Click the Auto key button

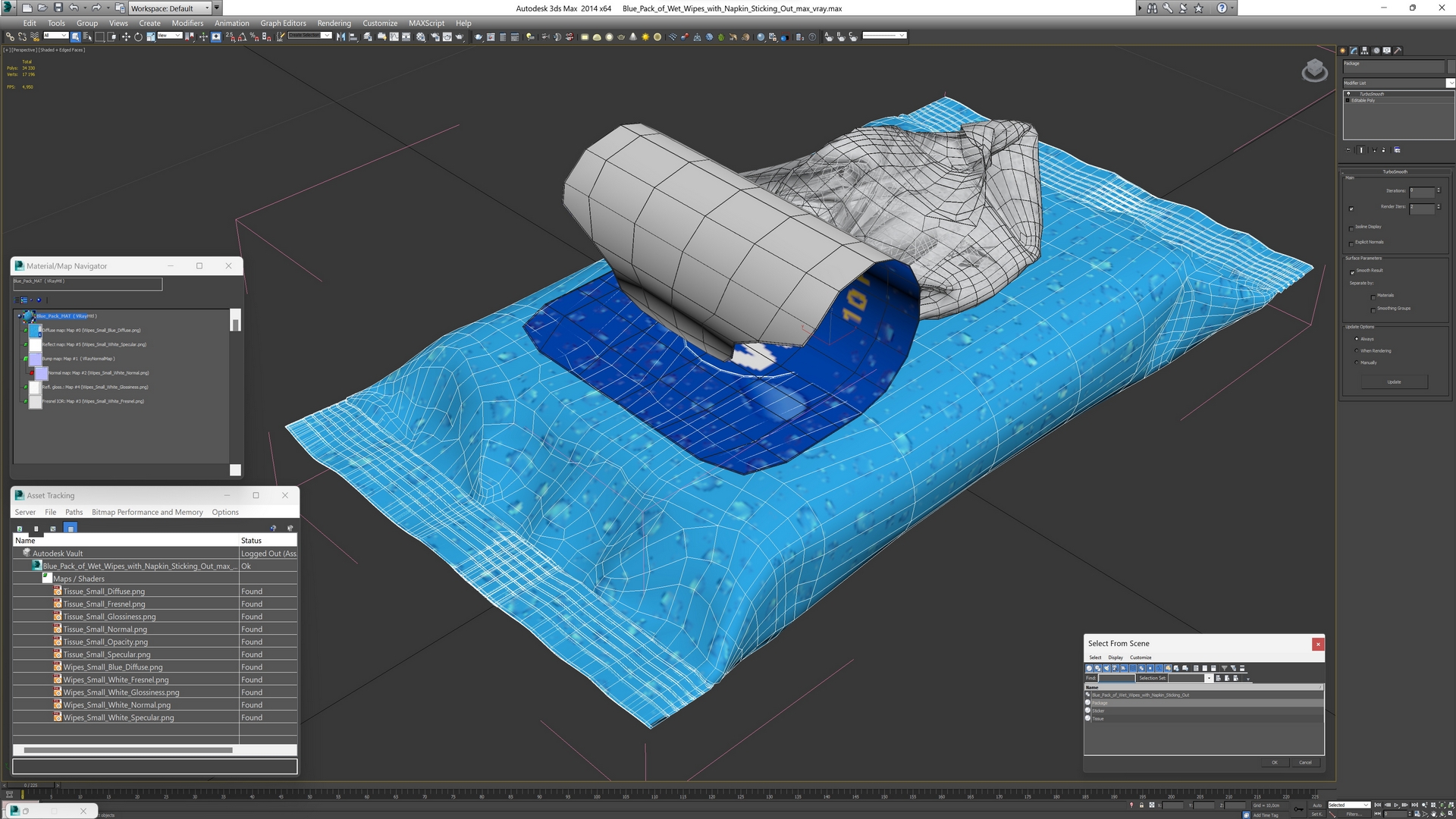[1317, 805]
